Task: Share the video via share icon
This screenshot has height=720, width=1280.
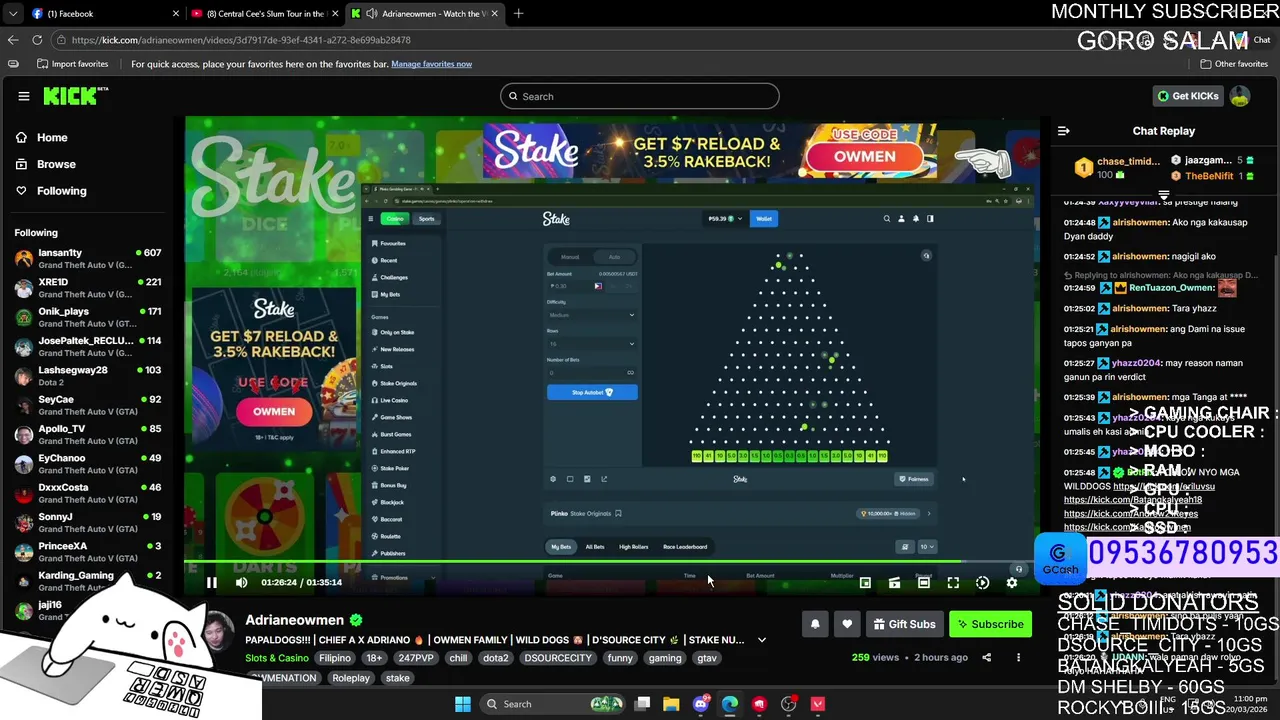Action: pyautogui.click(x=986, y=657)
